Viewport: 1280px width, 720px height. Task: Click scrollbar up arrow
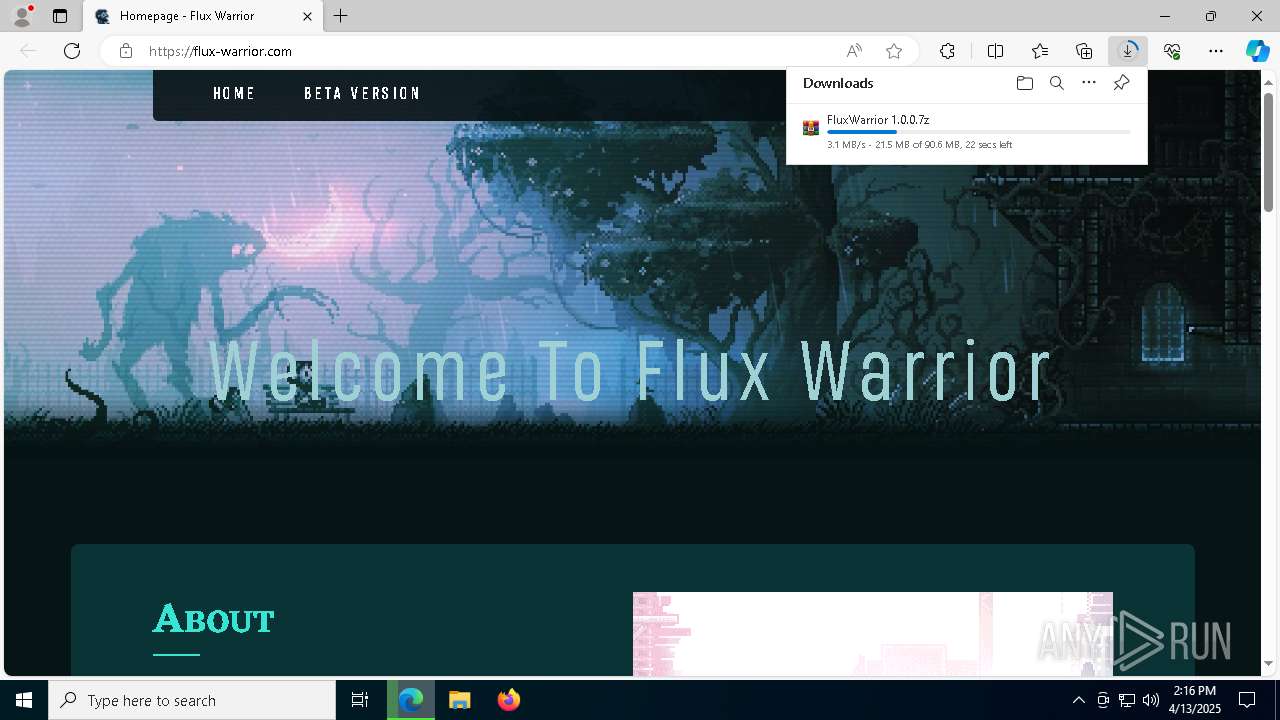(1269, 80)
